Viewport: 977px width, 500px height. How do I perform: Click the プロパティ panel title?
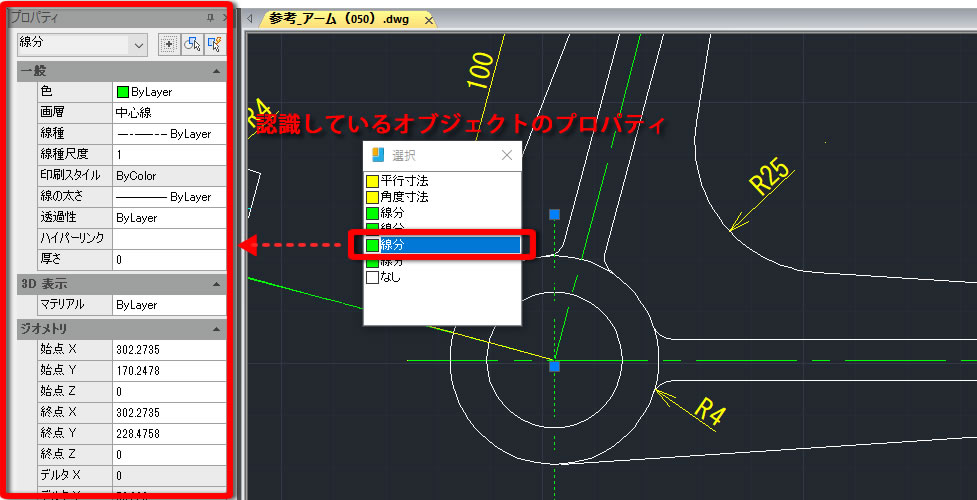pos(35,17)
